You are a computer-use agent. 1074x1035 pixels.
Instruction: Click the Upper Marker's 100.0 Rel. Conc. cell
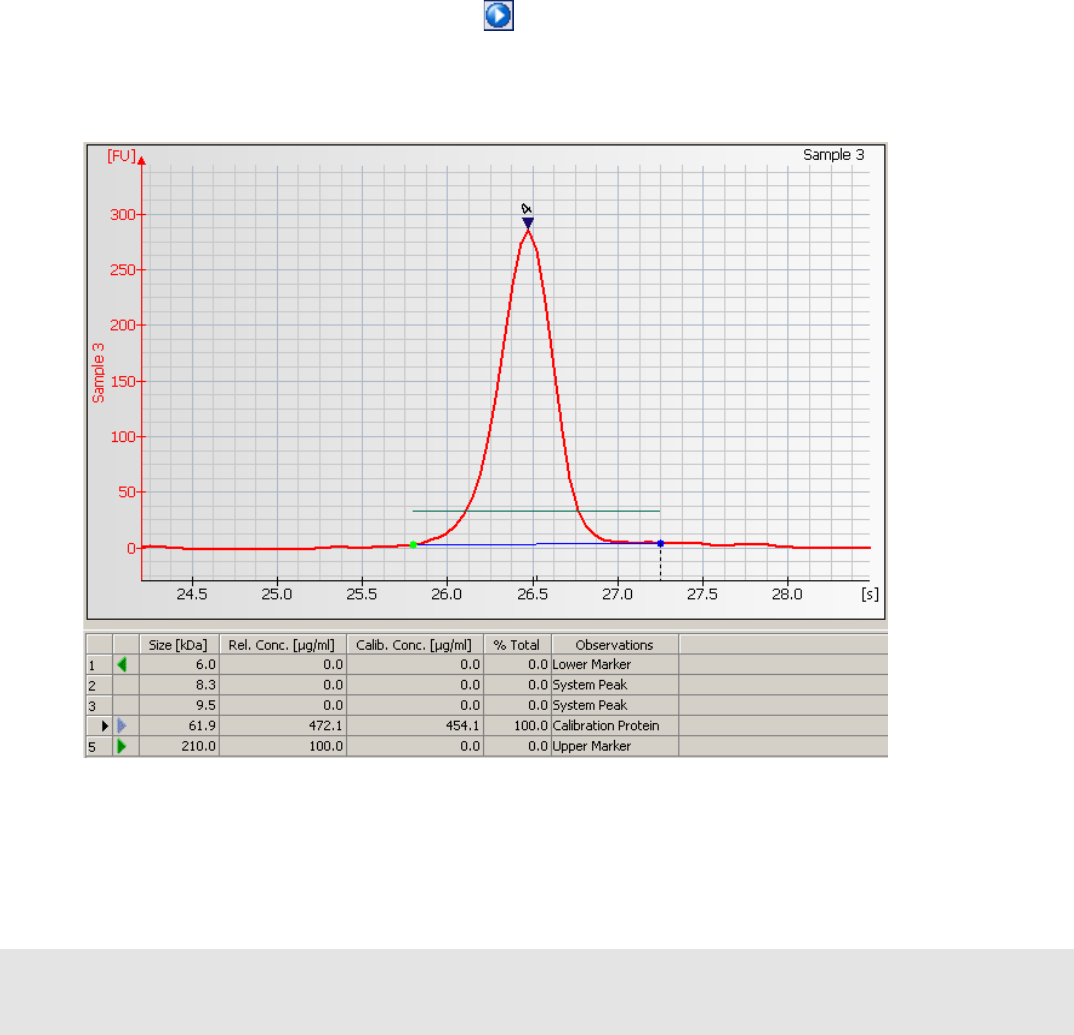coord(282,746)
